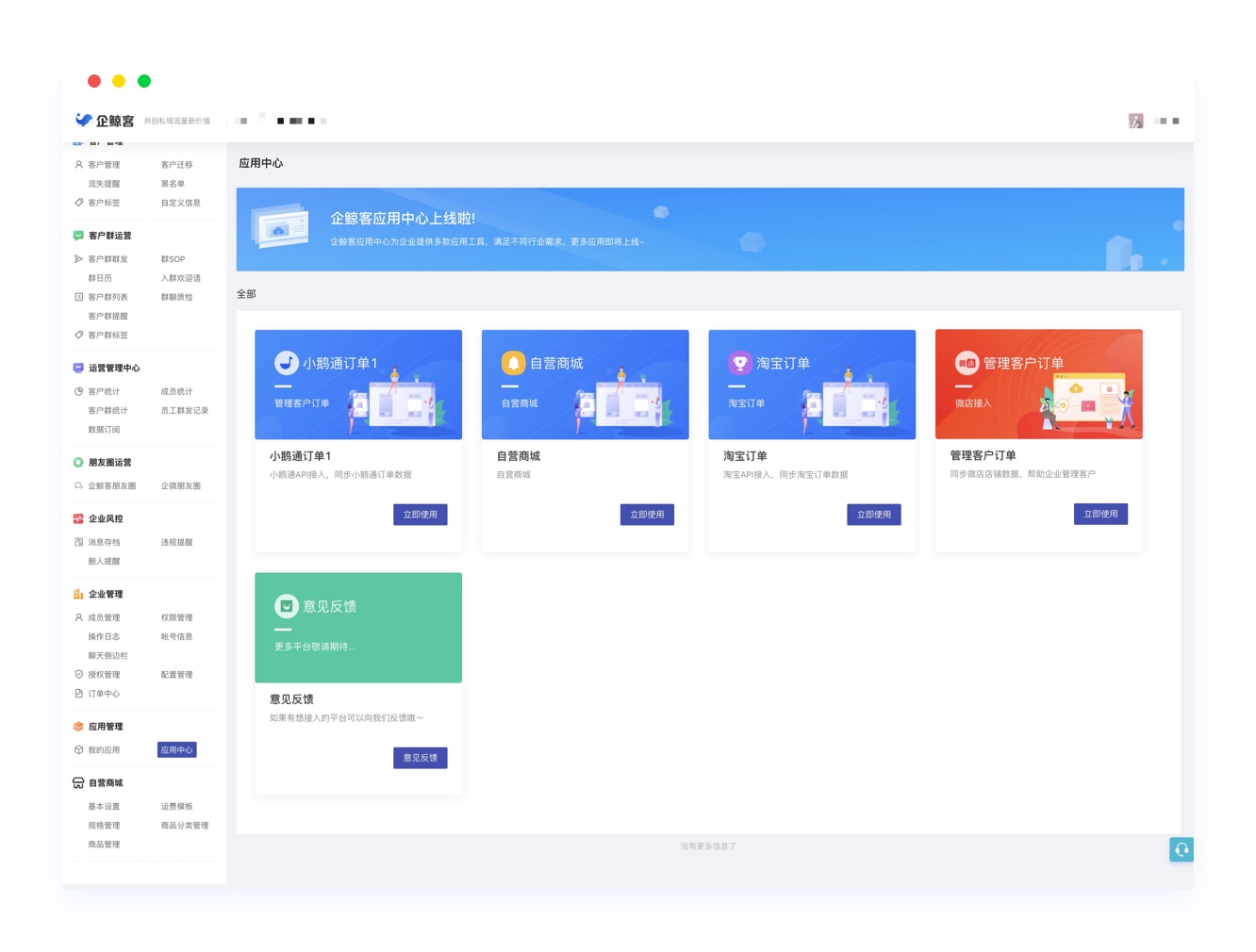1256x952 pixels.
Task: Click the 订单中心 document icon
Action: pyautogui.click(x=78, y=694)
